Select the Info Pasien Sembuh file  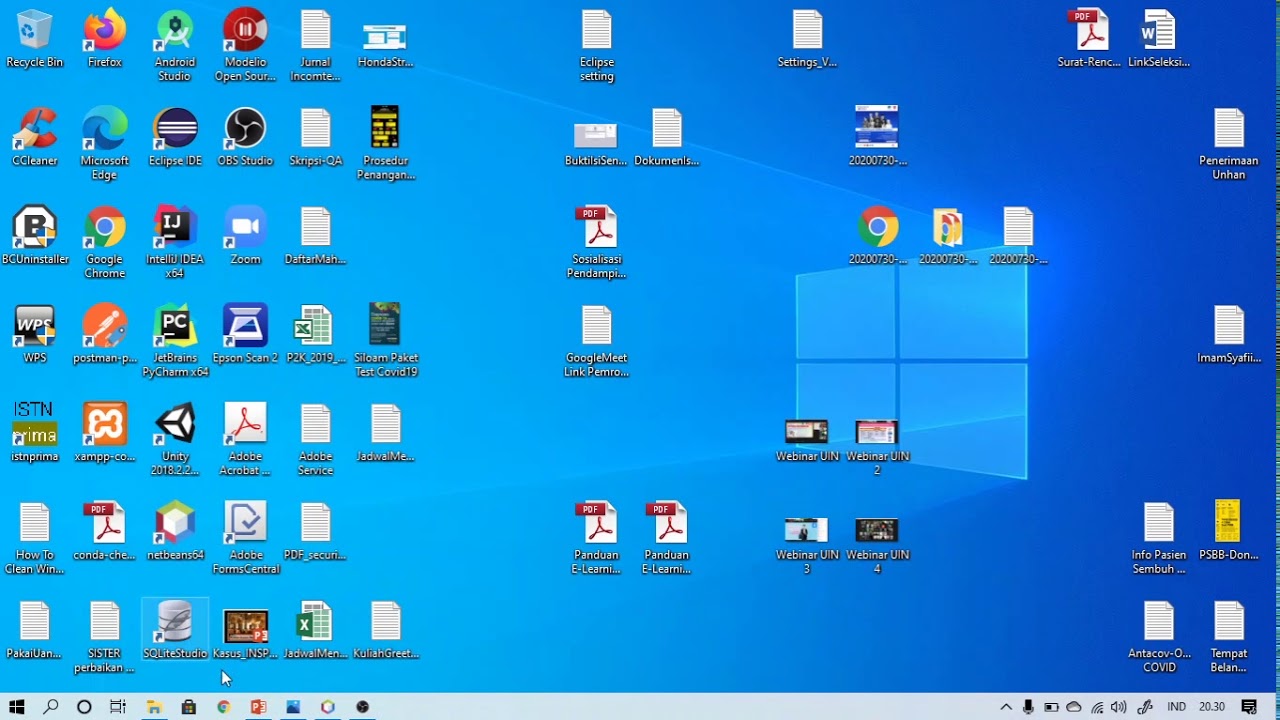1159,539
